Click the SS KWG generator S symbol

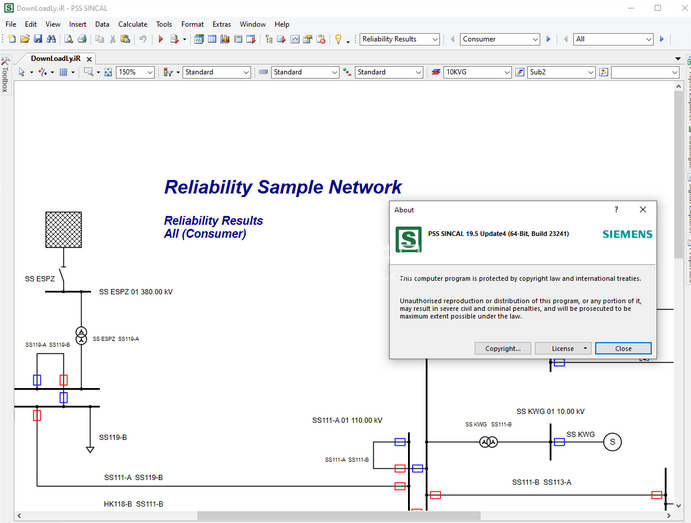coord(612,442)
